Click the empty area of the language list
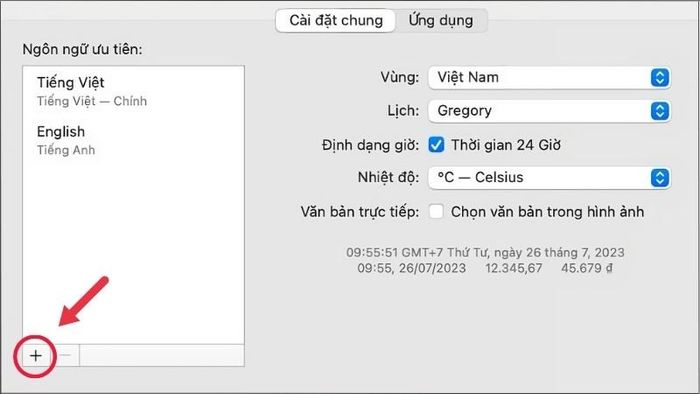 [x=133, y=250]
